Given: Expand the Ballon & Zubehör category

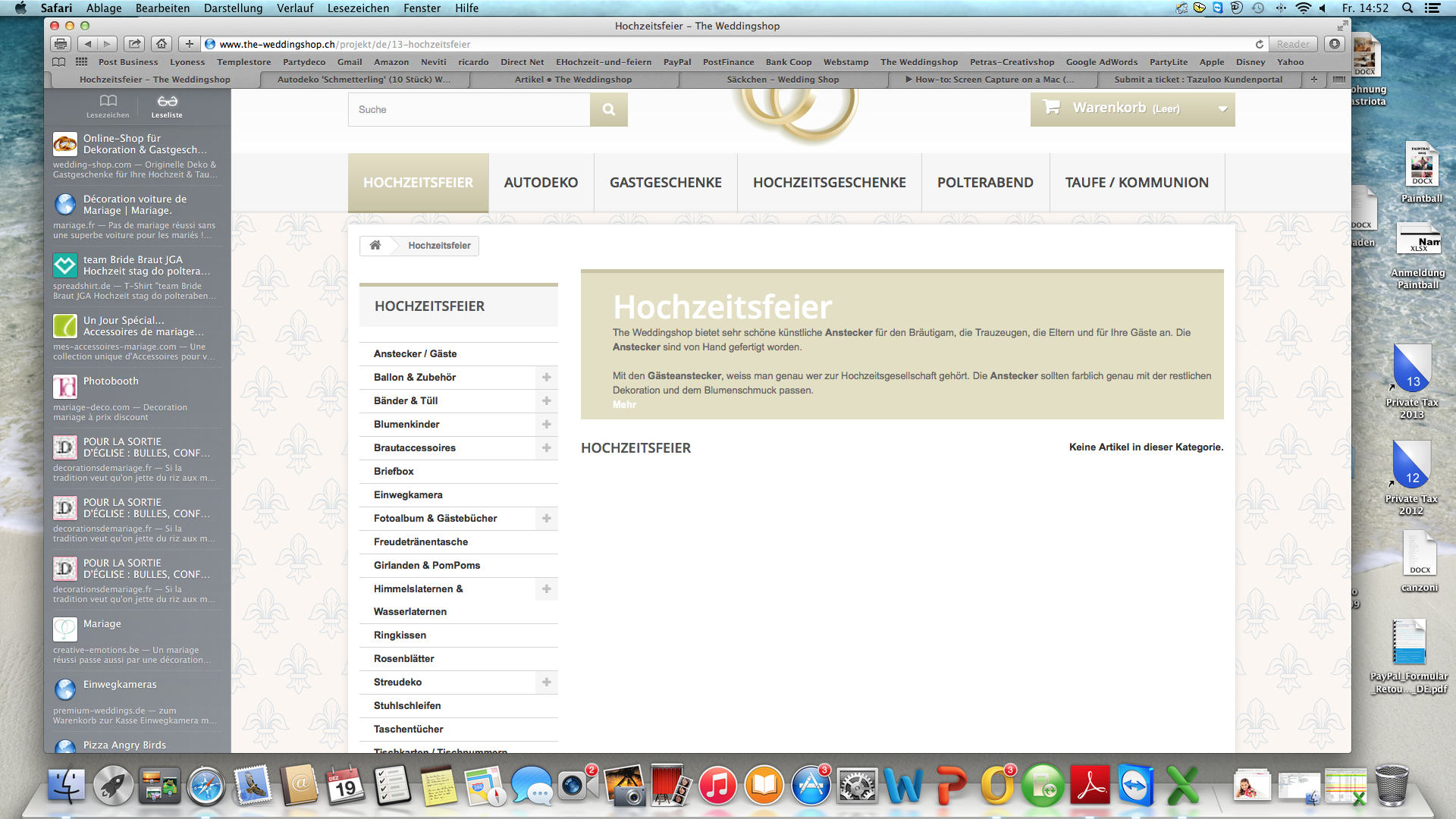Looking at the screenshot, I should 546,377.
